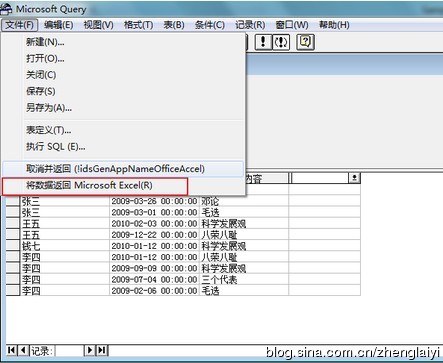This screenshot has width=443, height=363.
Task: Choose 执行 SQL (E)... entry
Action: tap(123, 146)
